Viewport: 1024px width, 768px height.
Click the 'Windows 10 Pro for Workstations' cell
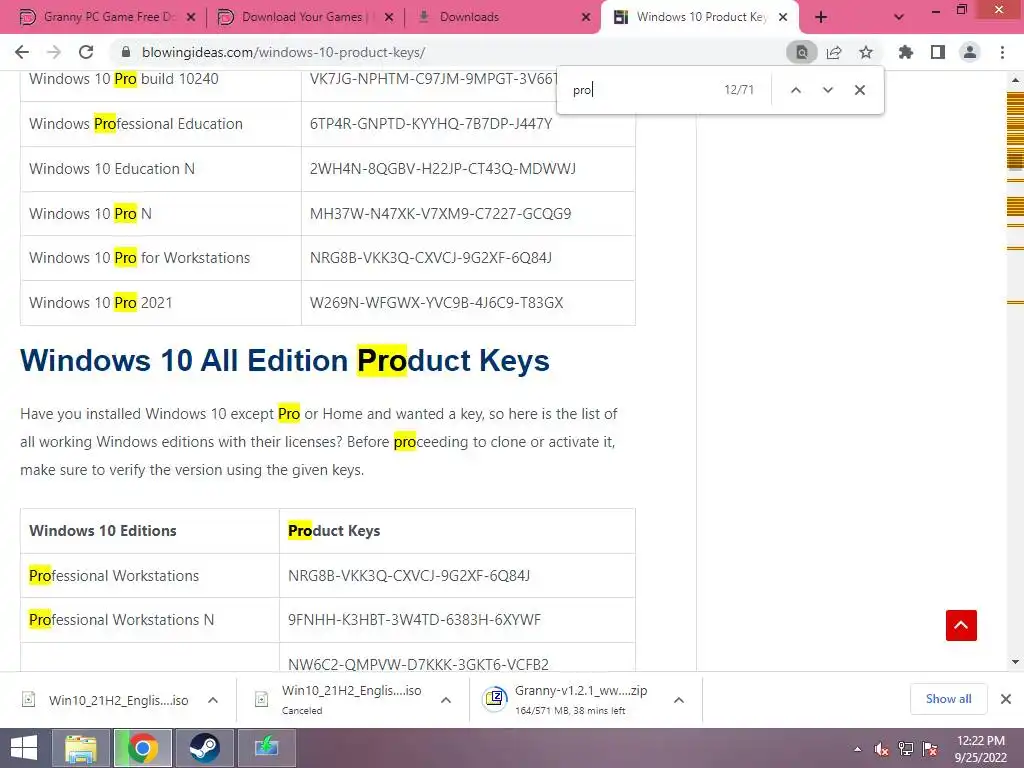(x=161, y=258)
